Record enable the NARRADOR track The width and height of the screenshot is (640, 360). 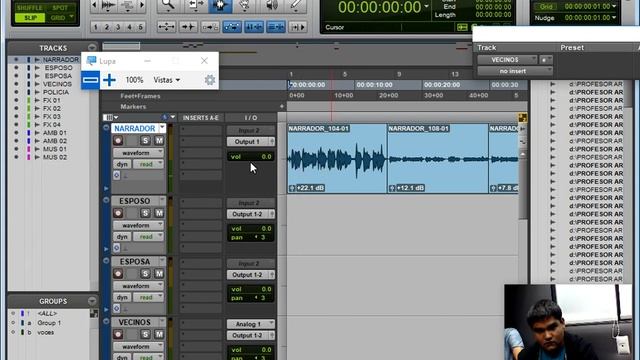coord(118,140)
